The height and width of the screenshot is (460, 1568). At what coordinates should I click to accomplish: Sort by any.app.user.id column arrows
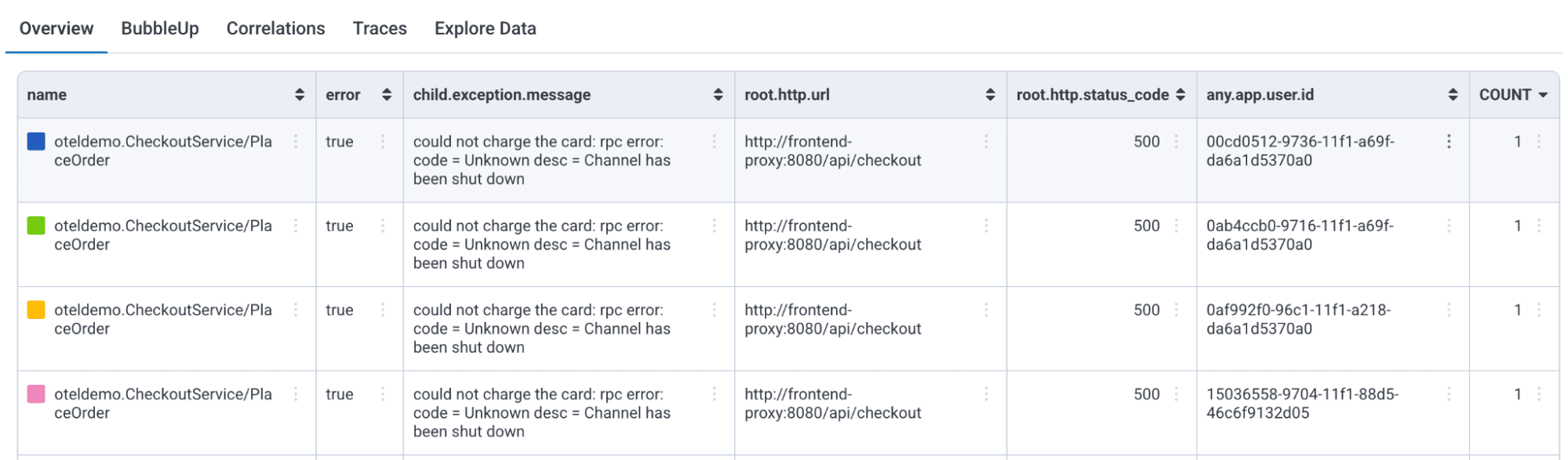(x=1453, y=95)
